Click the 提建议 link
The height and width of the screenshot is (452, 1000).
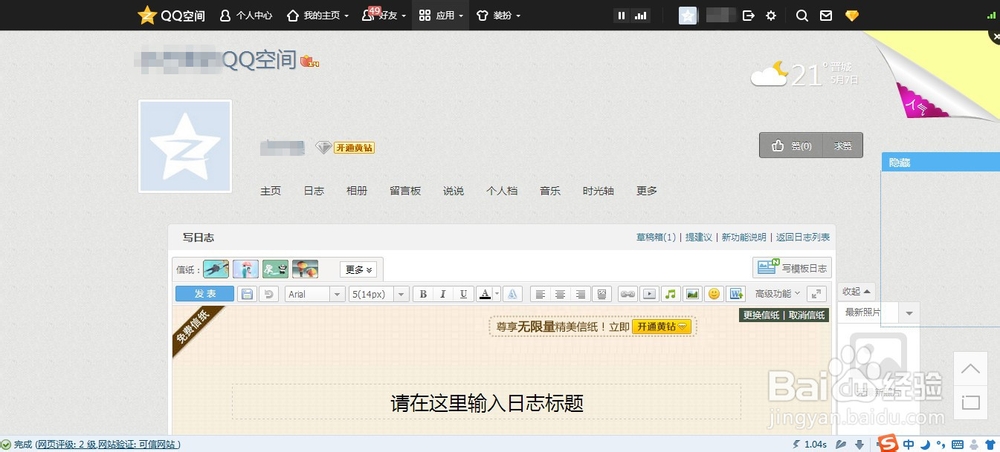pyautogui.click(x=698, y=237)
